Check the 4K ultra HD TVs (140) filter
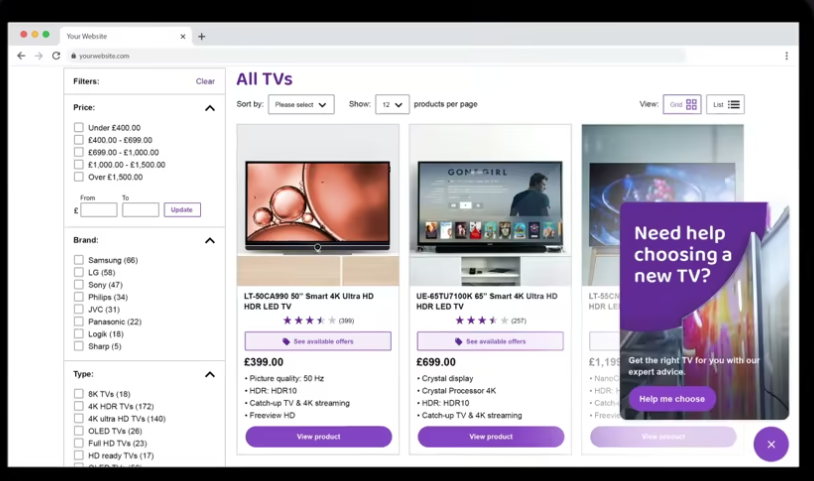Viewport: 814px width, 481px height. point(78,418)
